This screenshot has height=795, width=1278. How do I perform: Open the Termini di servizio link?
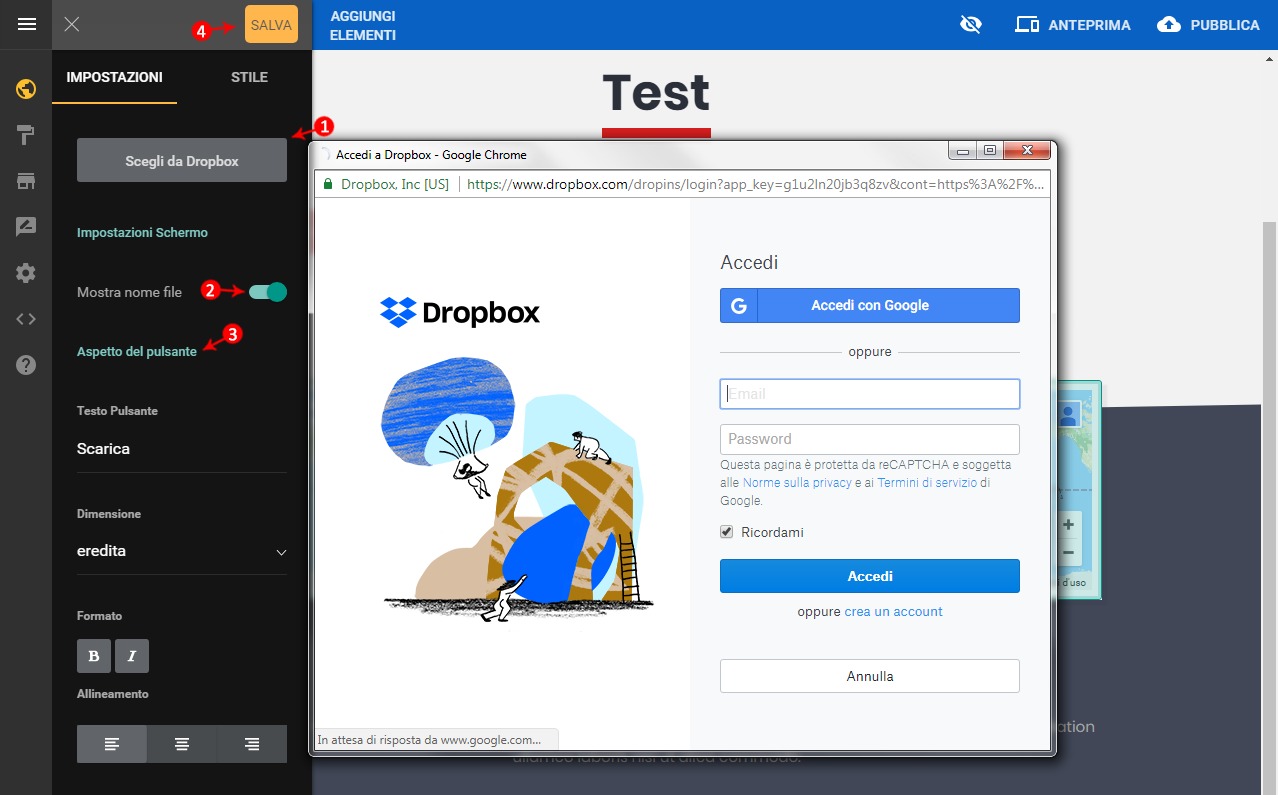pos(926,483)
